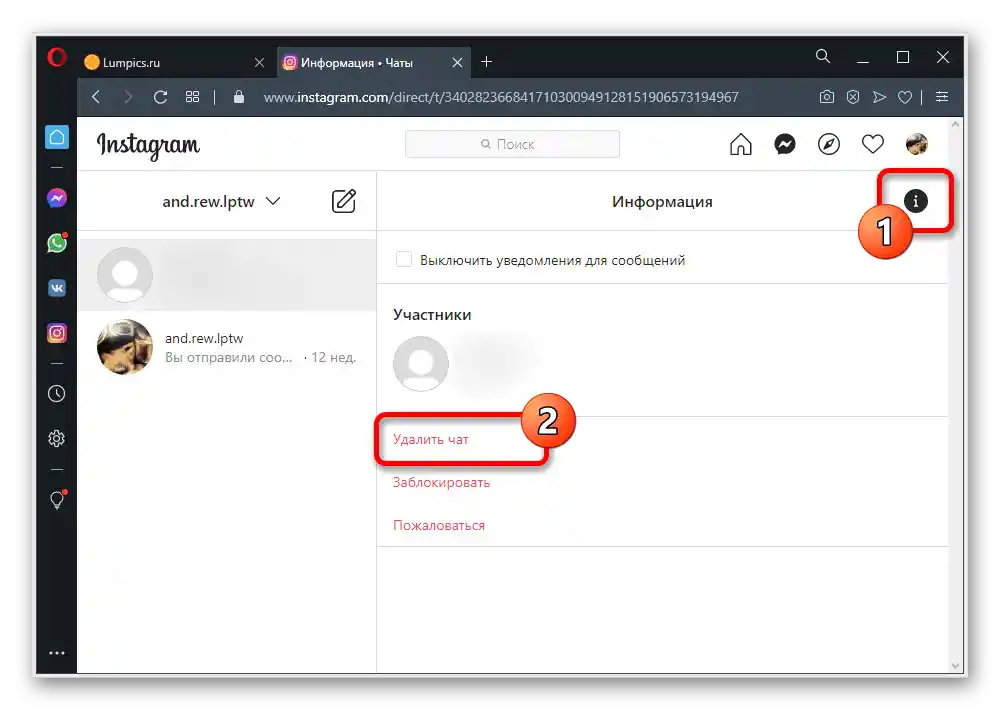This screenshot has width=1000, height=710.
Task: Open profile avatar in Instagram header
Action: point(916,144)
